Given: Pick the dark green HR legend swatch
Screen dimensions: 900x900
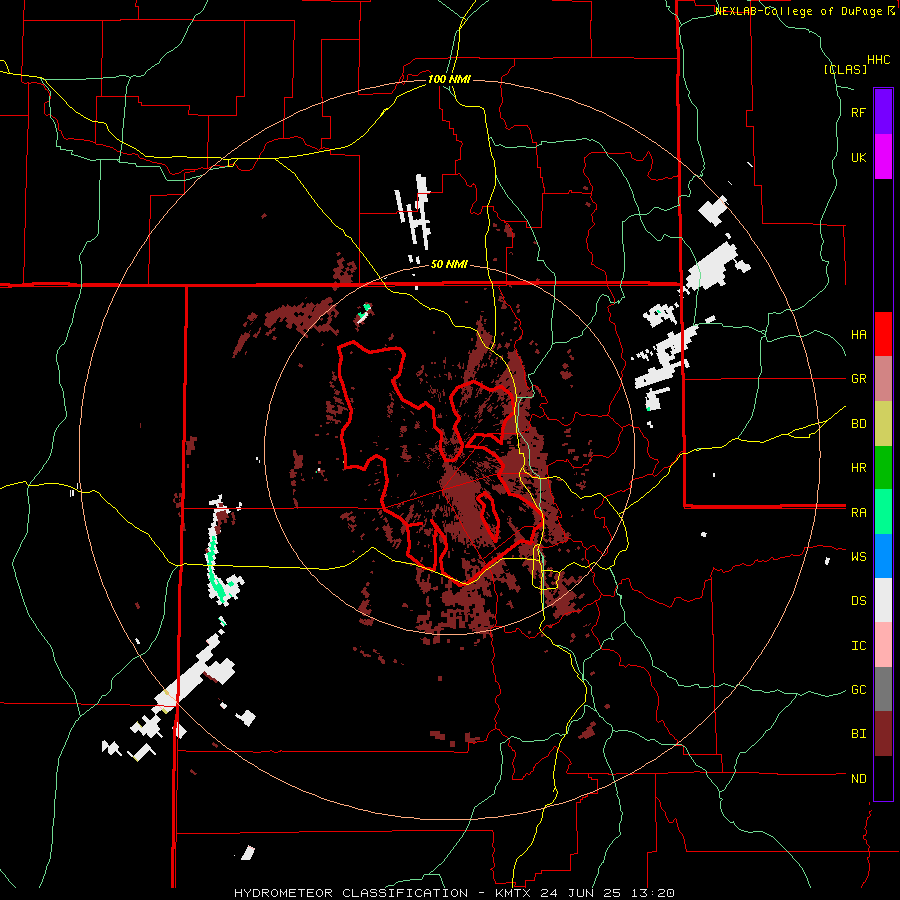Looking at the screenshot, I should [x=883, y=467].
